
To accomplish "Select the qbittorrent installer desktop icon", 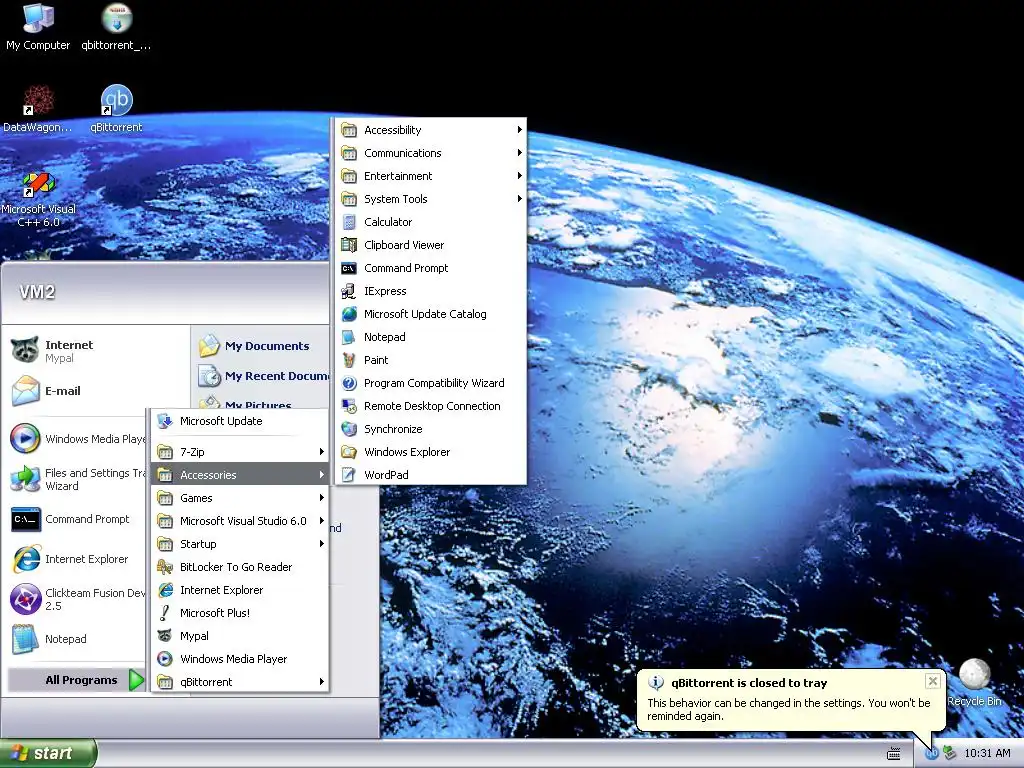I will pos(116,26).
